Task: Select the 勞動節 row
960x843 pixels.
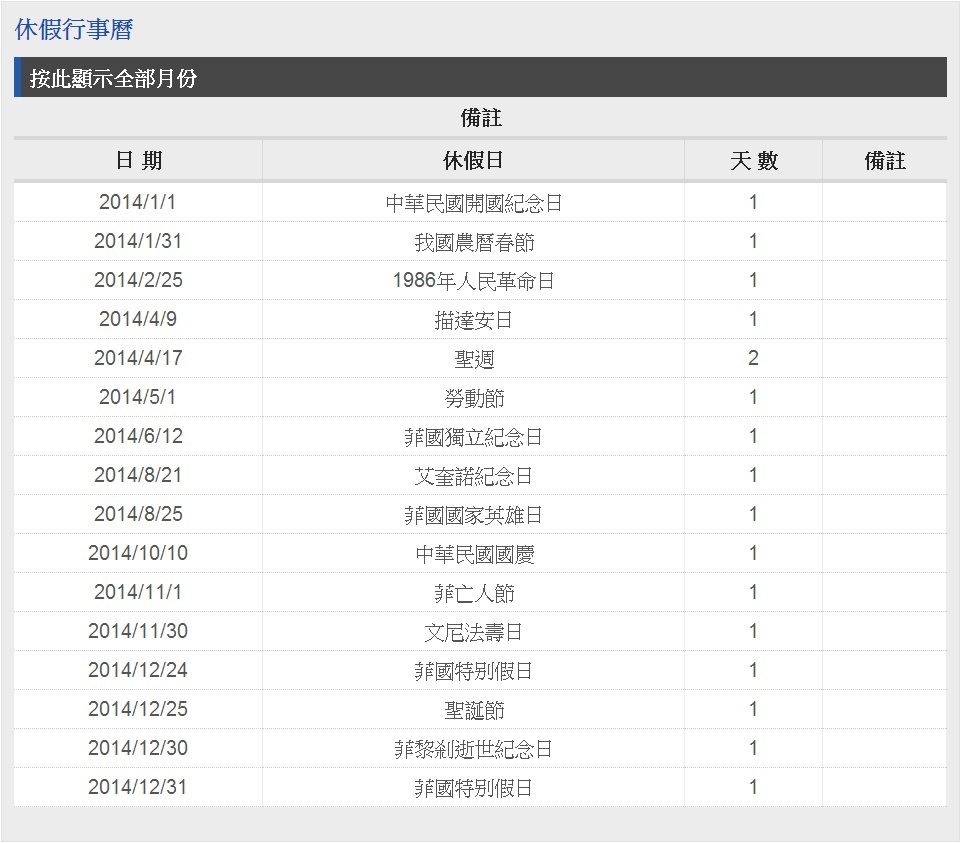Action: pyautogui.click(x=472, y=396)
